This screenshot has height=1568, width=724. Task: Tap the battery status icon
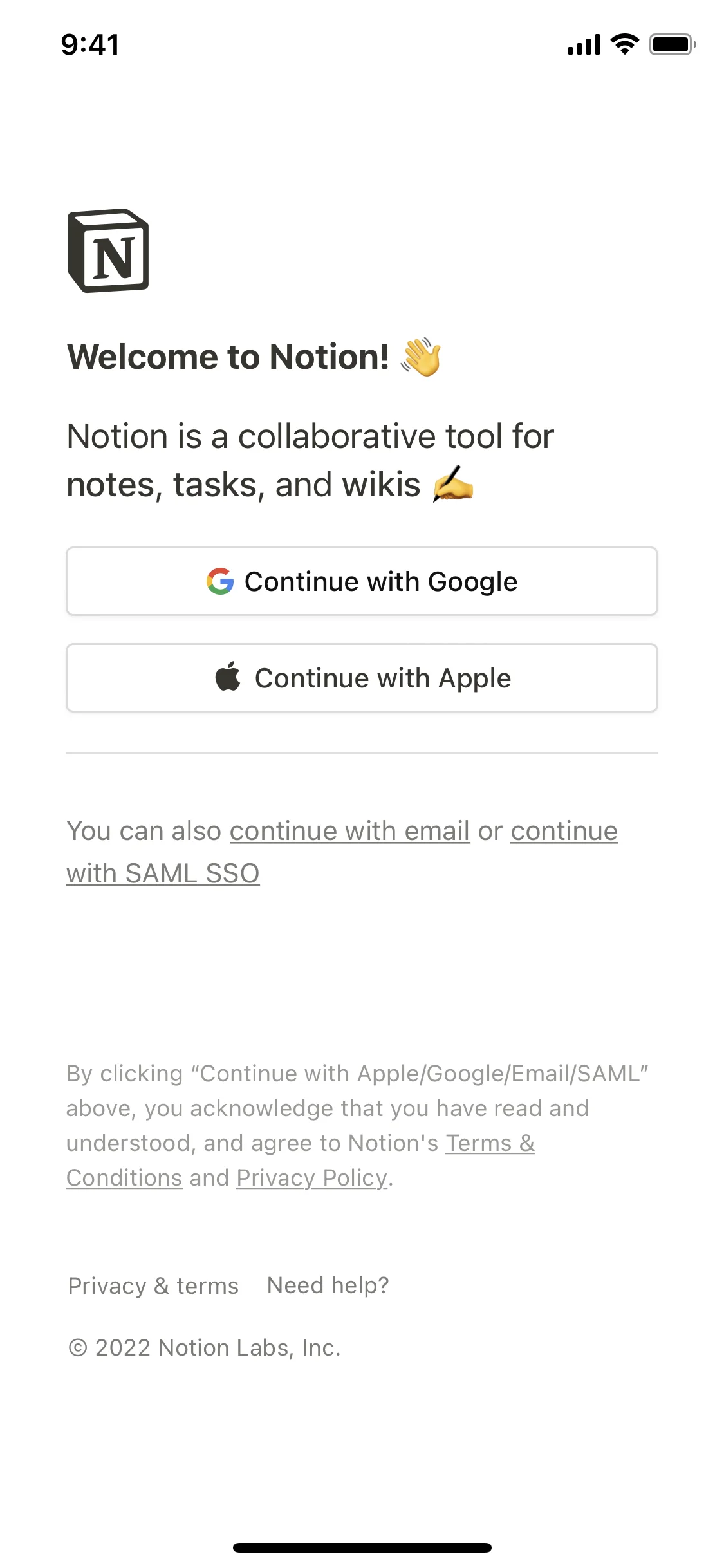[673, 44]
